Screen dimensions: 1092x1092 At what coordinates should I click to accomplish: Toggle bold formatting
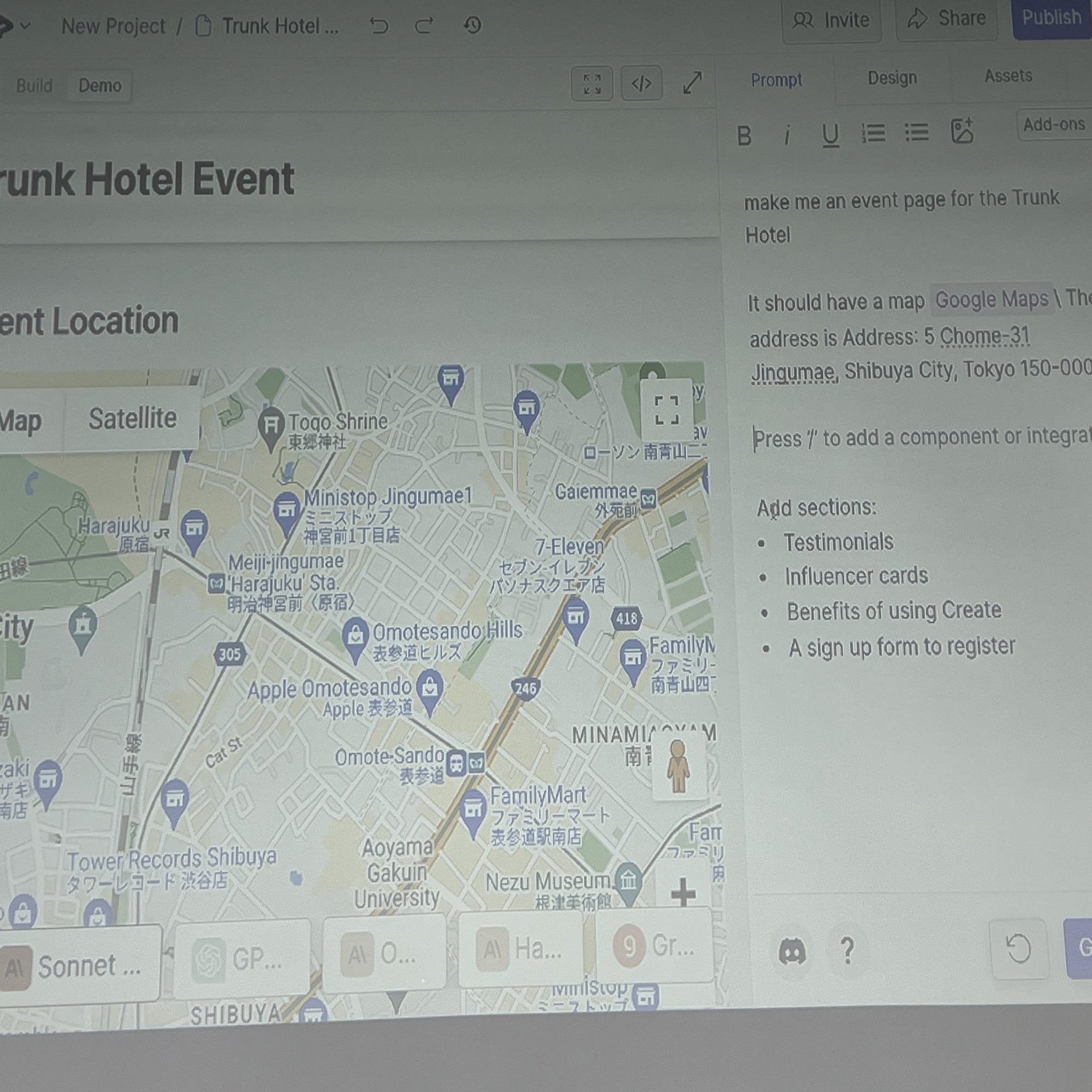point(744,135)
